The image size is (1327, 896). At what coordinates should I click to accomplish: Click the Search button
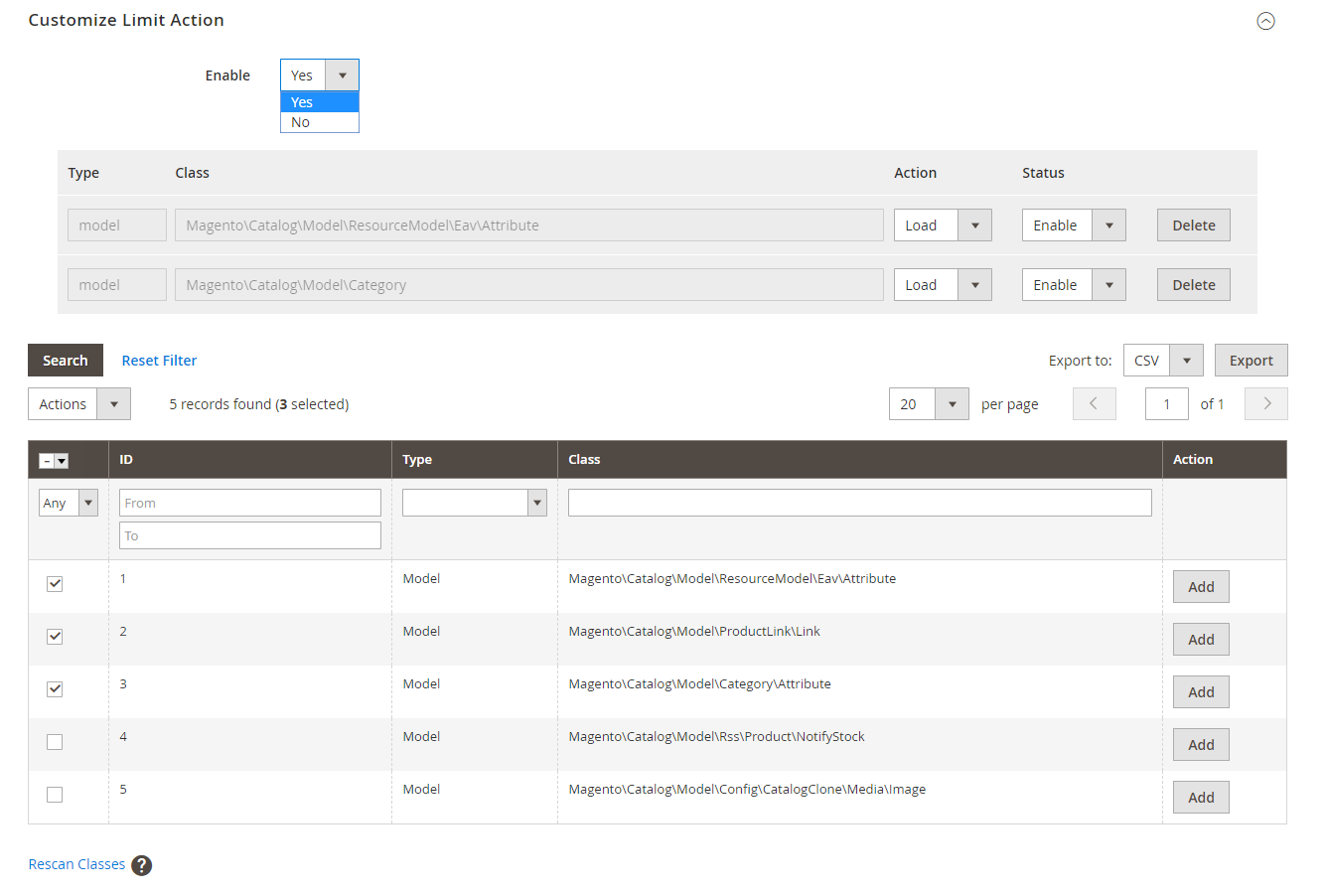pyautogui.click(x=66, y=361)
